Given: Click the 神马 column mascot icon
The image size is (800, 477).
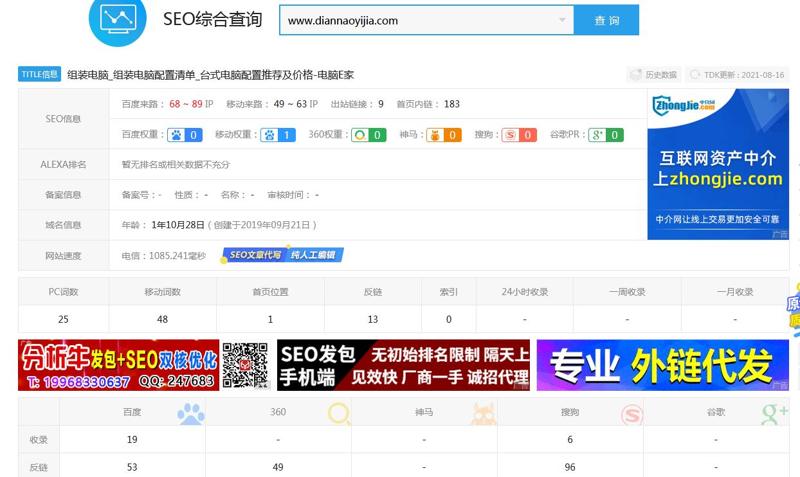Looking at the screenshot, I should click(x=483, y=413).
